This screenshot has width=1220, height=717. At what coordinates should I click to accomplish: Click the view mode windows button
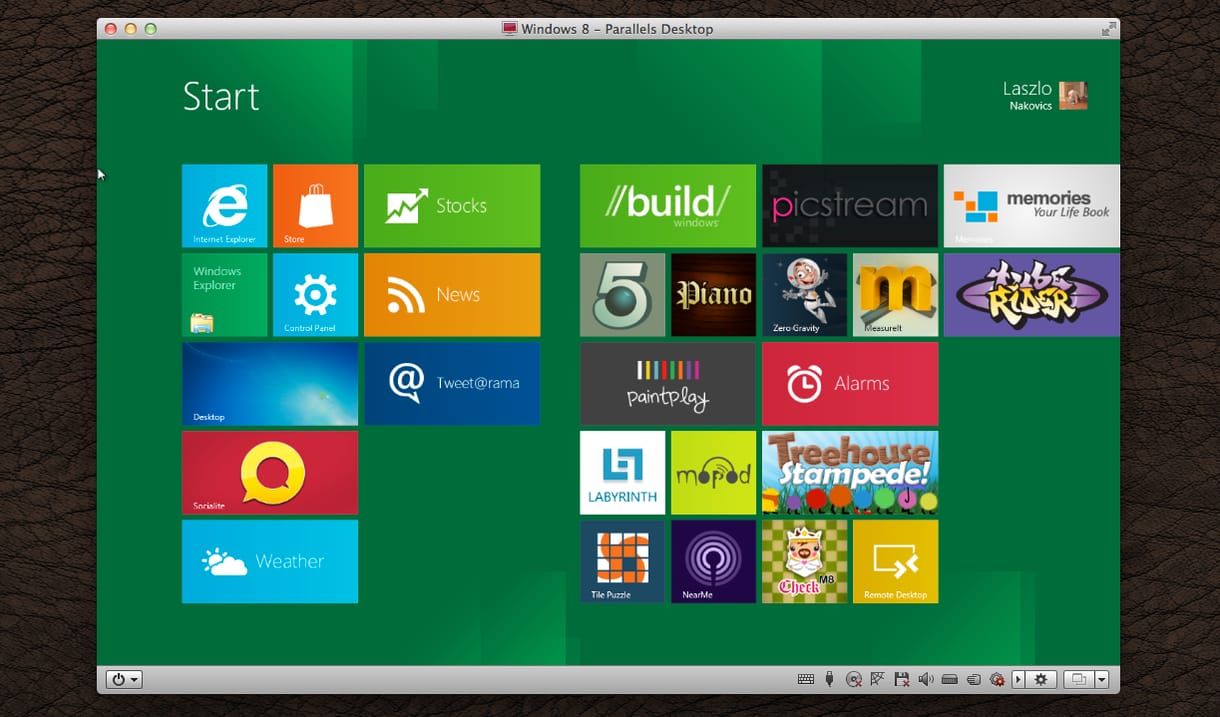coord(1079,680)
